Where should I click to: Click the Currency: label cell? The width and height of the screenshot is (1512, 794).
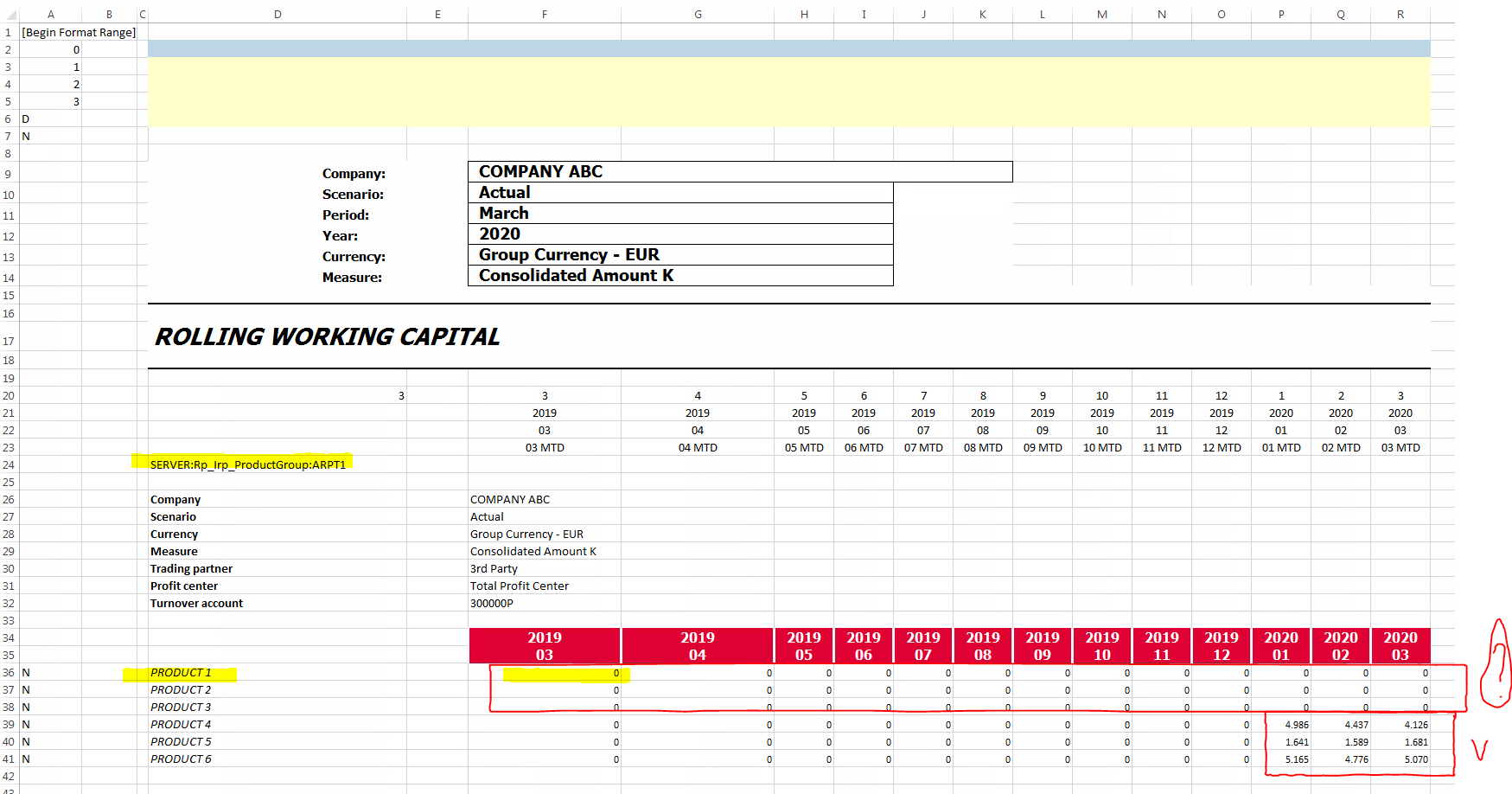coord(354,257)
